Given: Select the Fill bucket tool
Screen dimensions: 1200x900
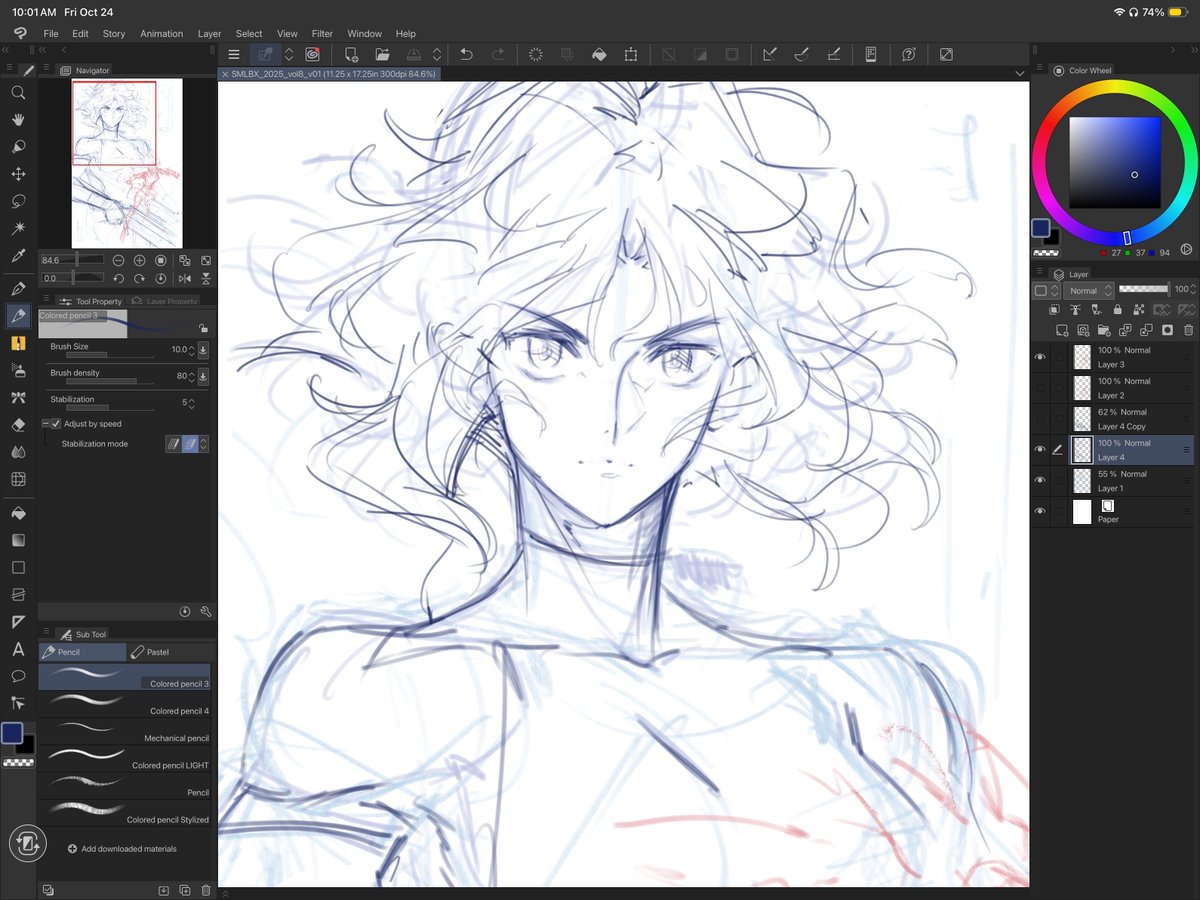Looking at the screenshot, I should [x=18, y=513].
